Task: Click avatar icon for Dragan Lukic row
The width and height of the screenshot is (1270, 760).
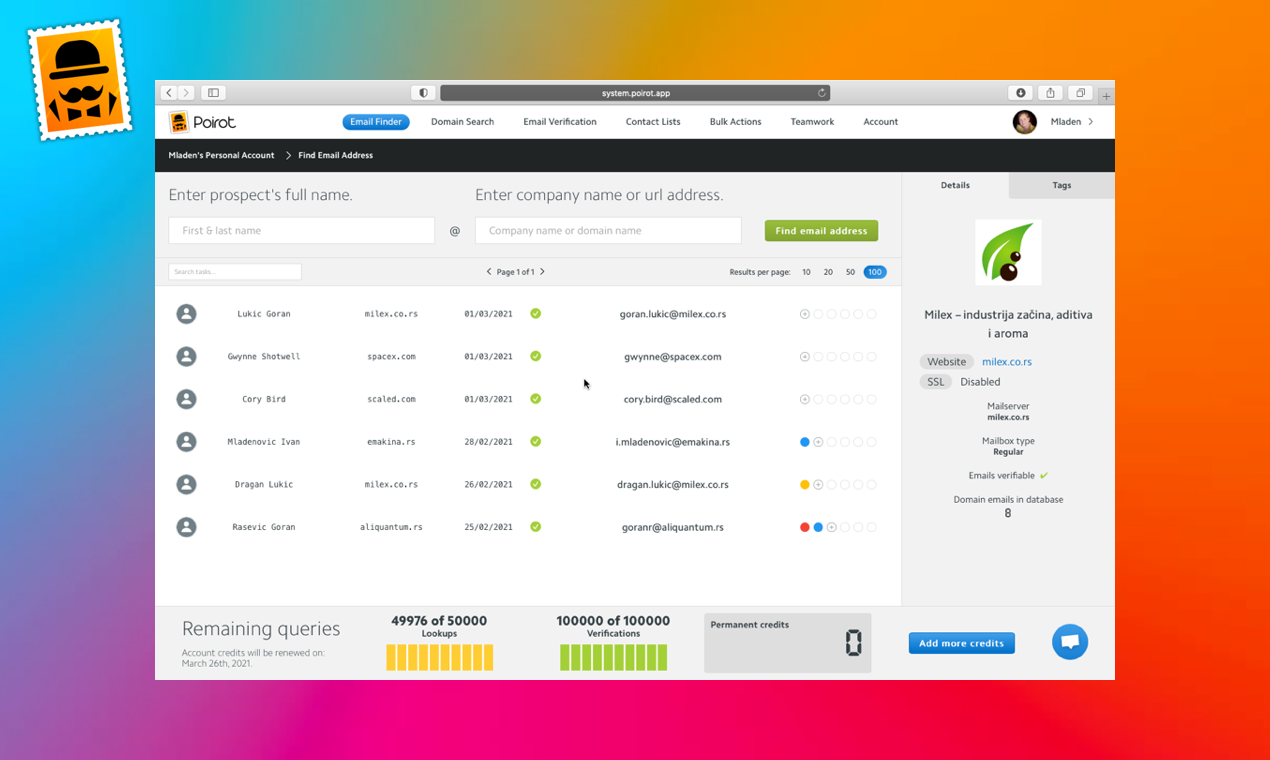Action: (186, 485)
